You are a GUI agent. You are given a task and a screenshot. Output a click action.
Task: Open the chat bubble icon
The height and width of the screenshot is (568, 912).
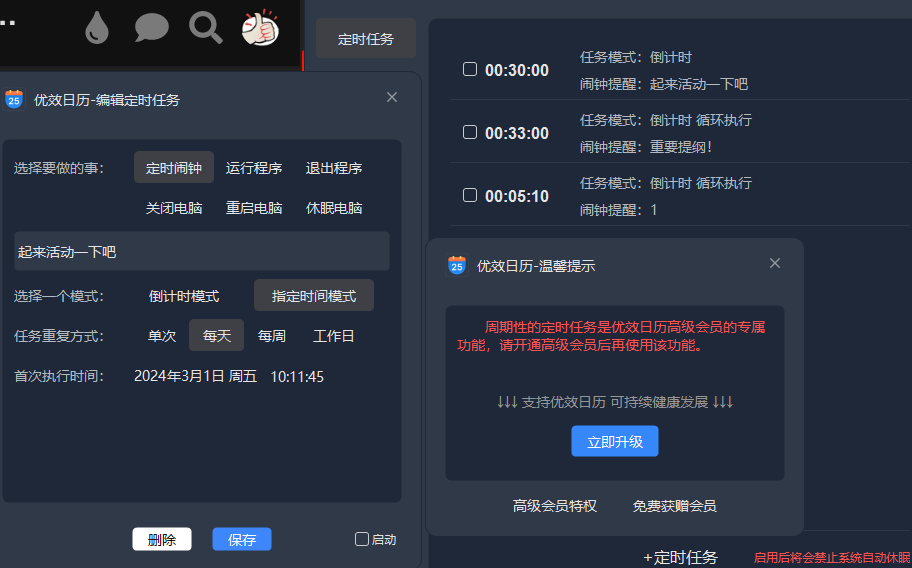[x=151, y=28]
